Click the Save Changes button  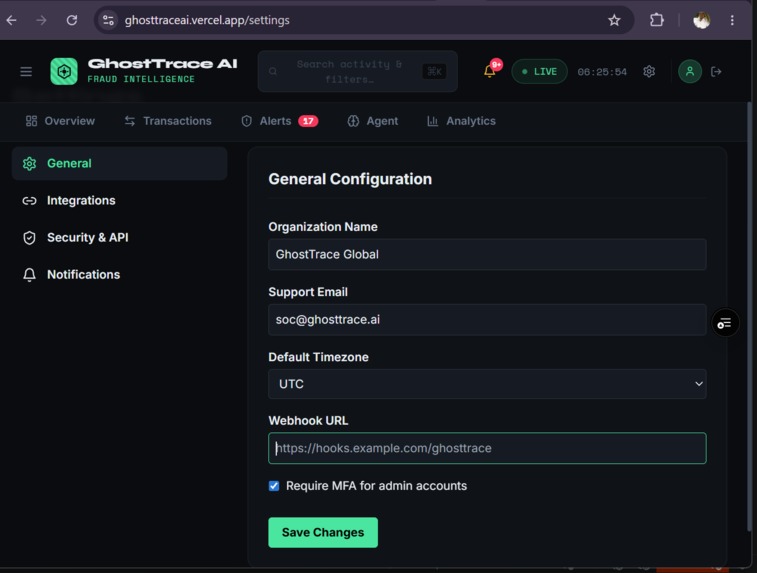[x=323, y=532]
